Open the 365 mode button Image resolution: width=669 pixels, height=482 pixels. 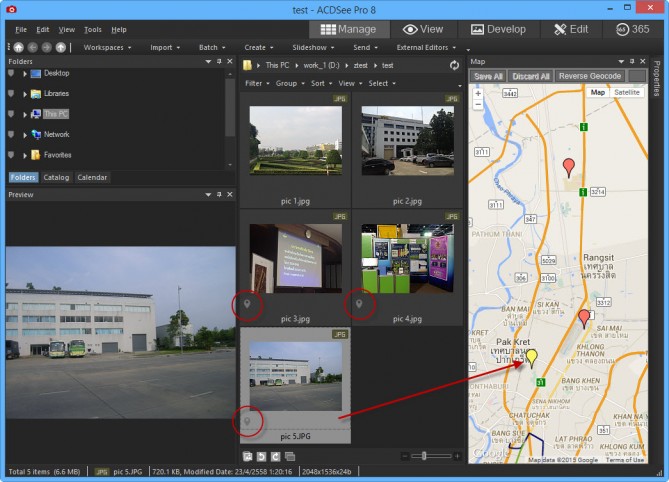[x=632, y=29]
